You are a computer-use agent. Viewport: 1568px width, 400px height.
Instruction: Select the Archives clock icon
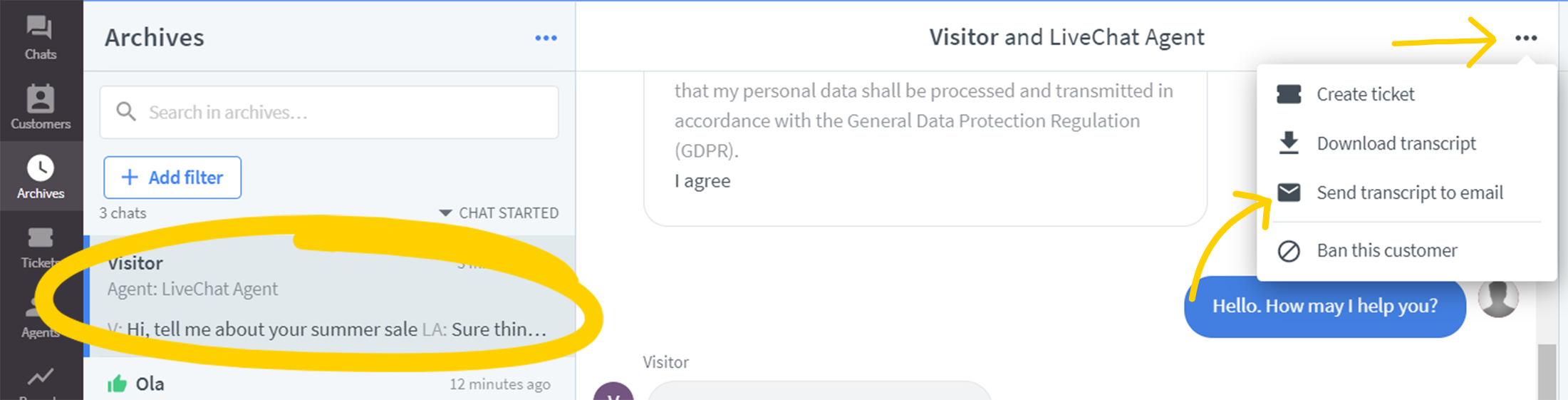[x=41, y=169]
